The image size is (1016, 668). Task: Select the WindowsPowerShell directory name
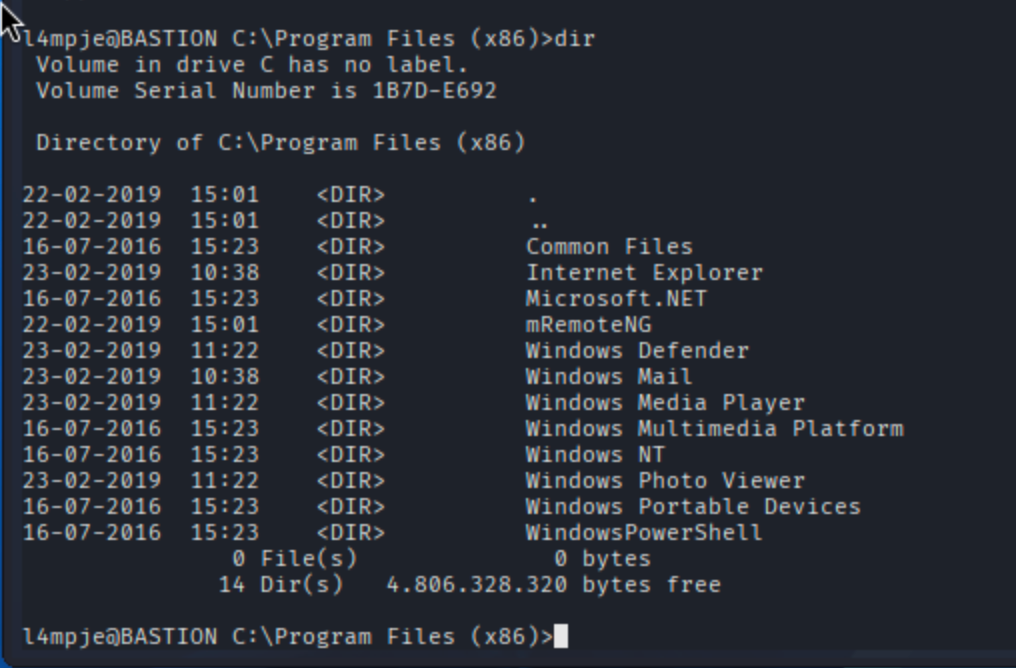(644, 533)
